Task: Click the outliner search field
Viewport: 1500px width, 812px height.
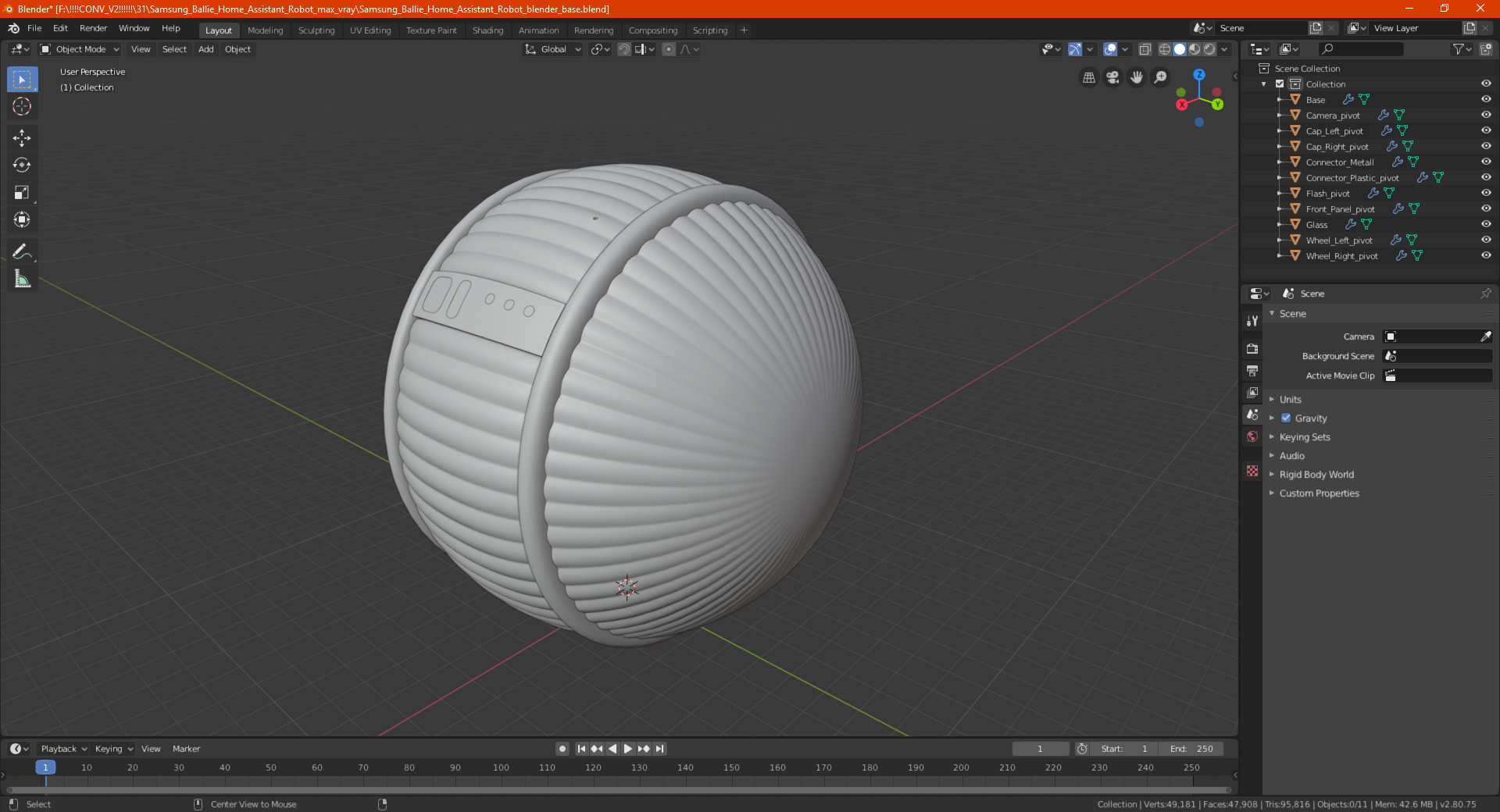Action: 1361,49
